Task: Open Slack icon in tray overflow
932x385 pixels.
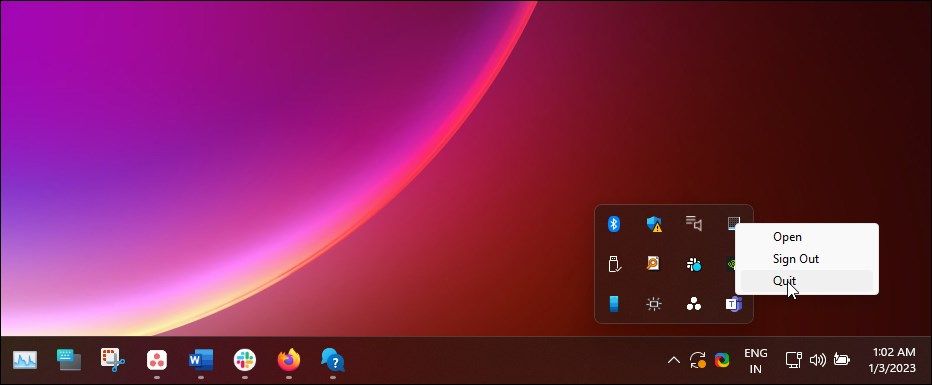Action: [x=694, y=264]
